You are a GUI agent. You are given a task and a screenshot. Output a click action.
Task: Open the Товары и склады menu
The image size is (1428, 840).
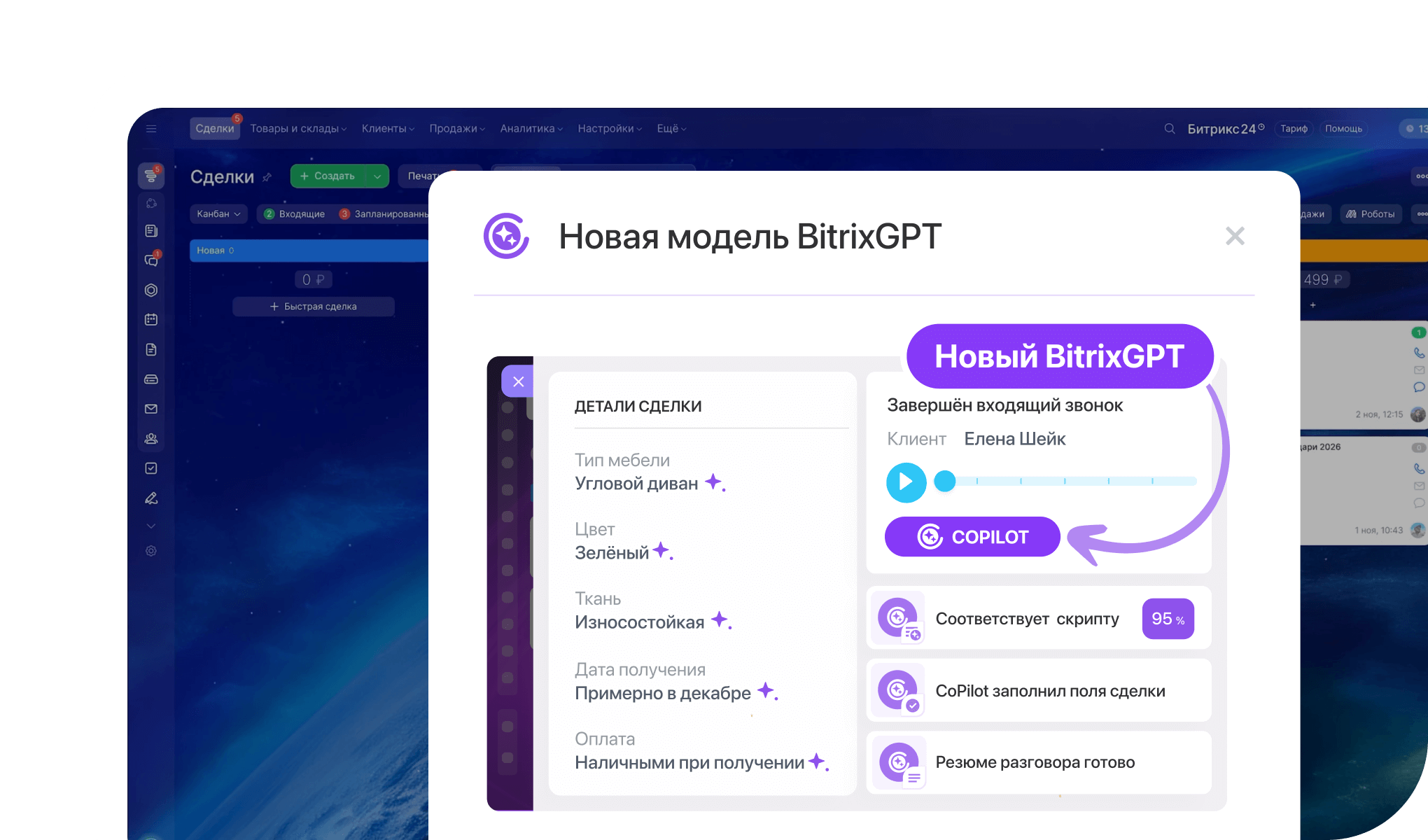pyautogui.click(x=298, y=129)
